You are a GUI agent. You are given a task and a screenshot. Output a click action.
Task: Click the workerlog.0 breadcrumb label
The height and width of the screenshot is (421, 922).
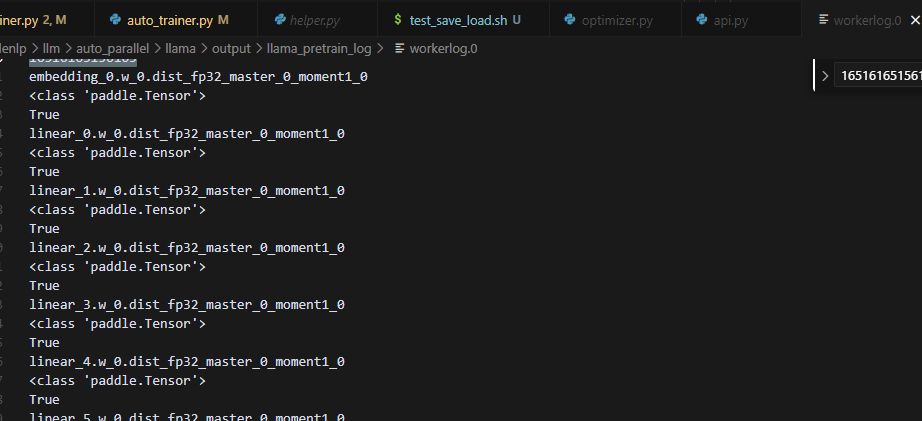click(x=444, y=48)
